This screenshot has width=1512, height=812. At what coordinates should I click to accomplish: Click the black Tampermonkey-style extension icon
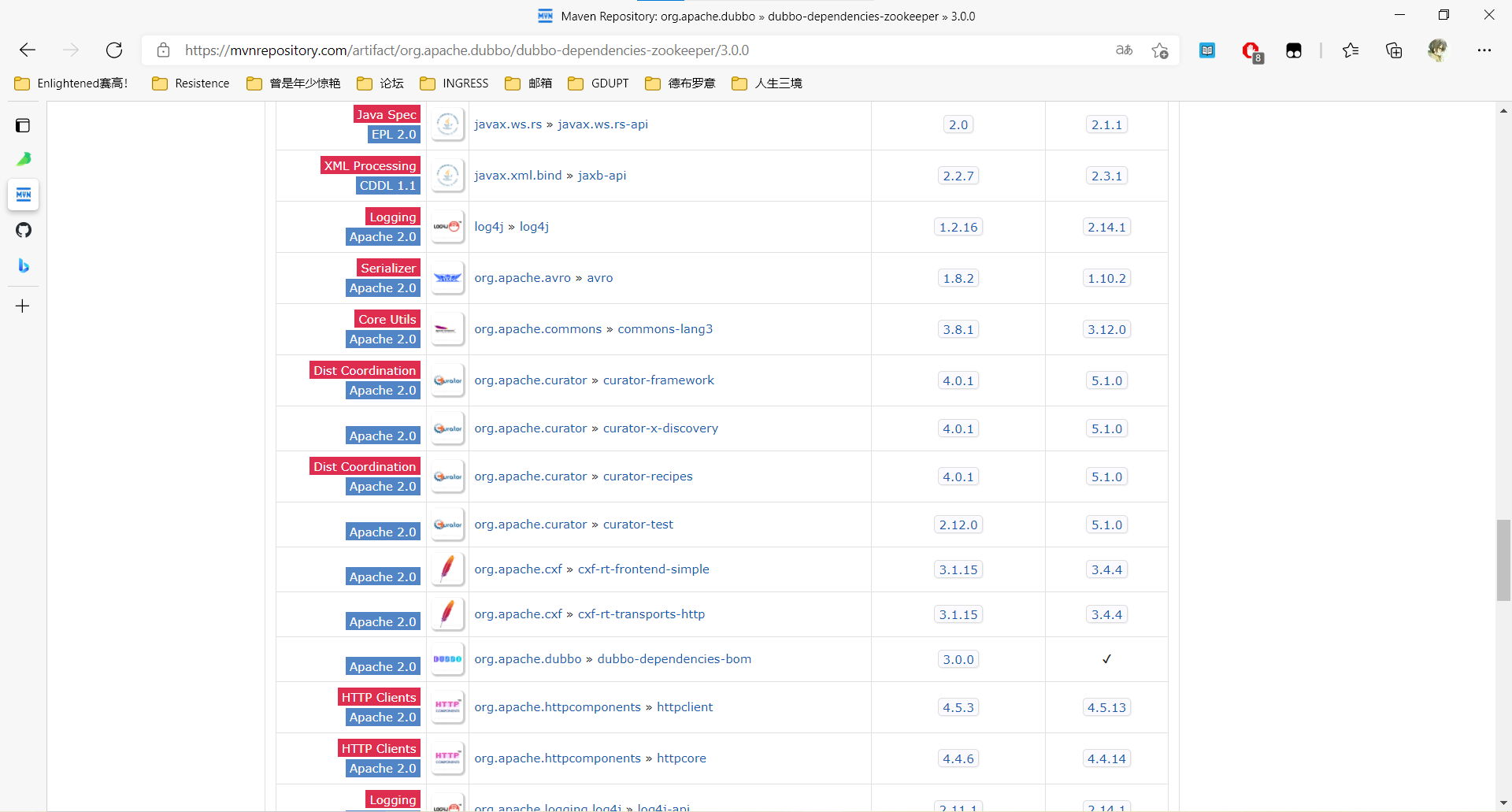tap(1294, 50)
